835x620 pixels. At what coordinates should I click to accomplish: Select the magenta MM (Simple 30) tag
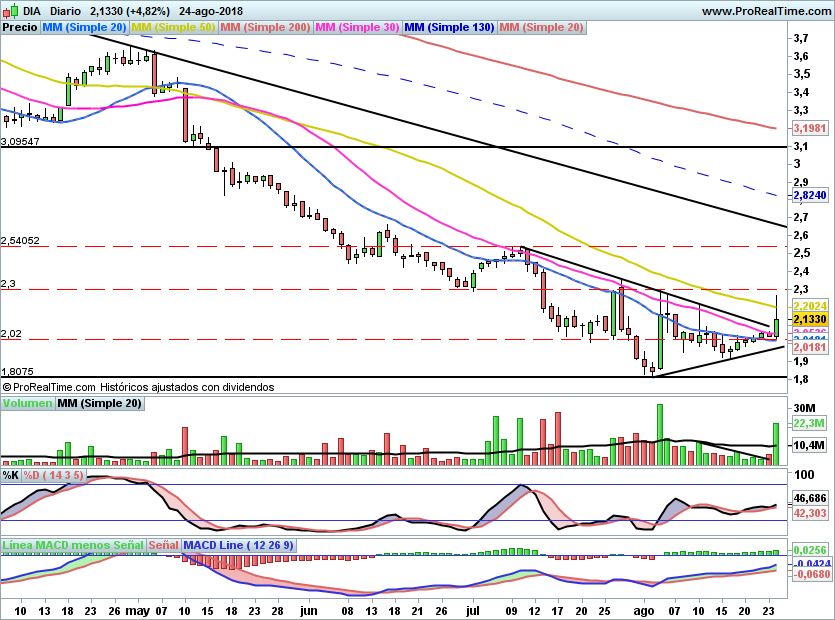tap(357, 27)
